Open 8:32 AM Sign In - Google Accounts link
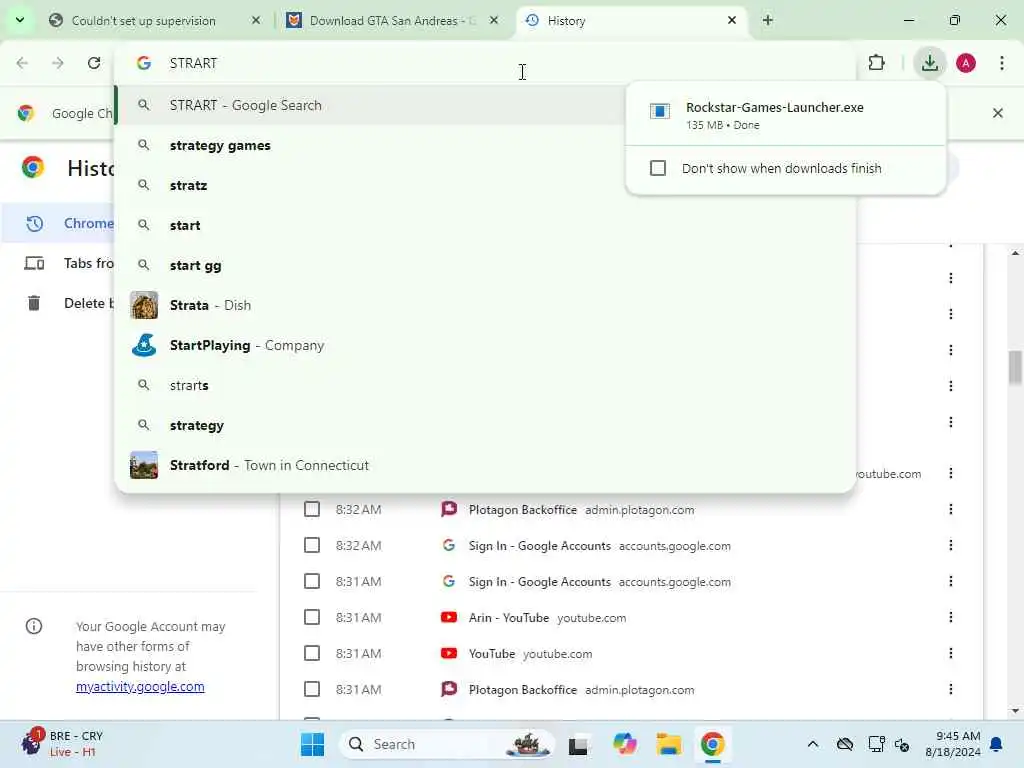Image resolution: width=1024 pixels, height=768 pixels. [x=539, y=545]
